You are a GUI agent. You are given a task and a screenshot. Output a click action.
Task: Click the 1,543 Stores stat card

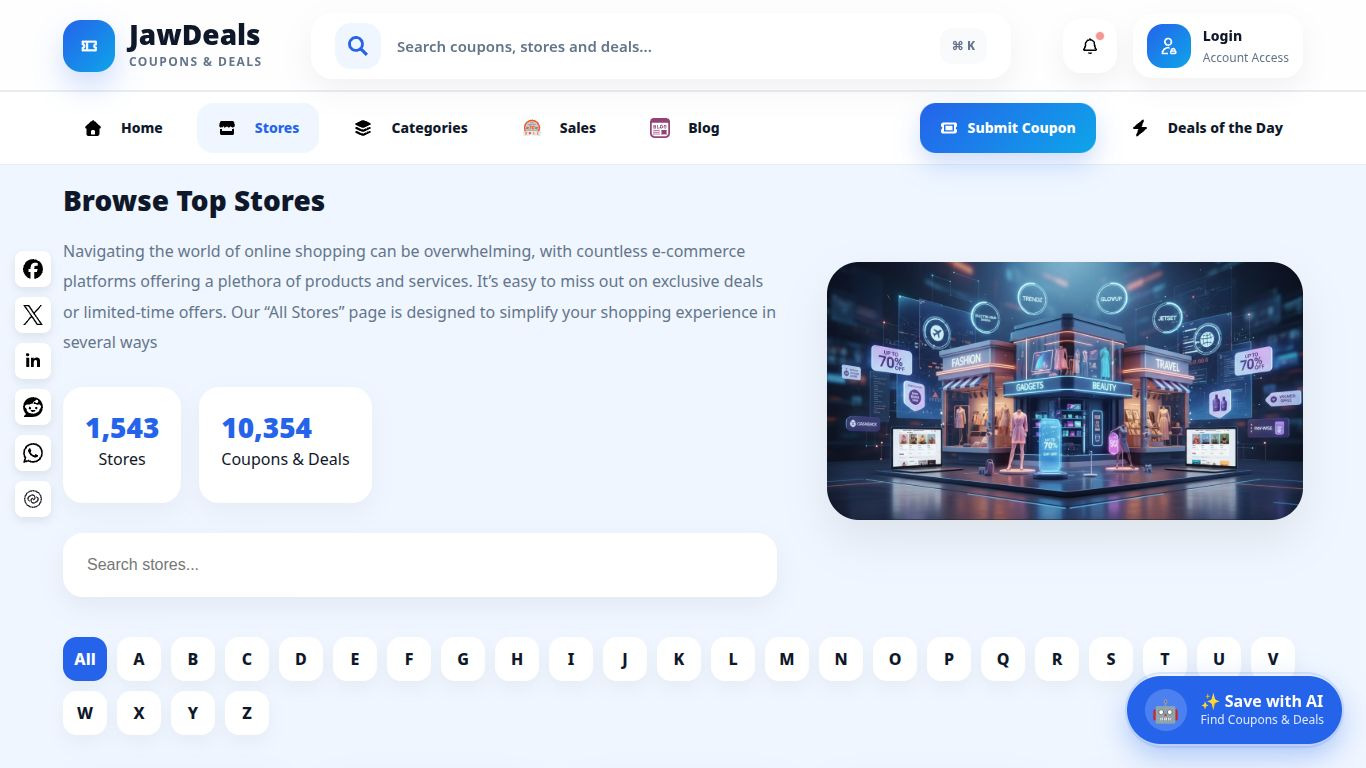click(122, 445)
